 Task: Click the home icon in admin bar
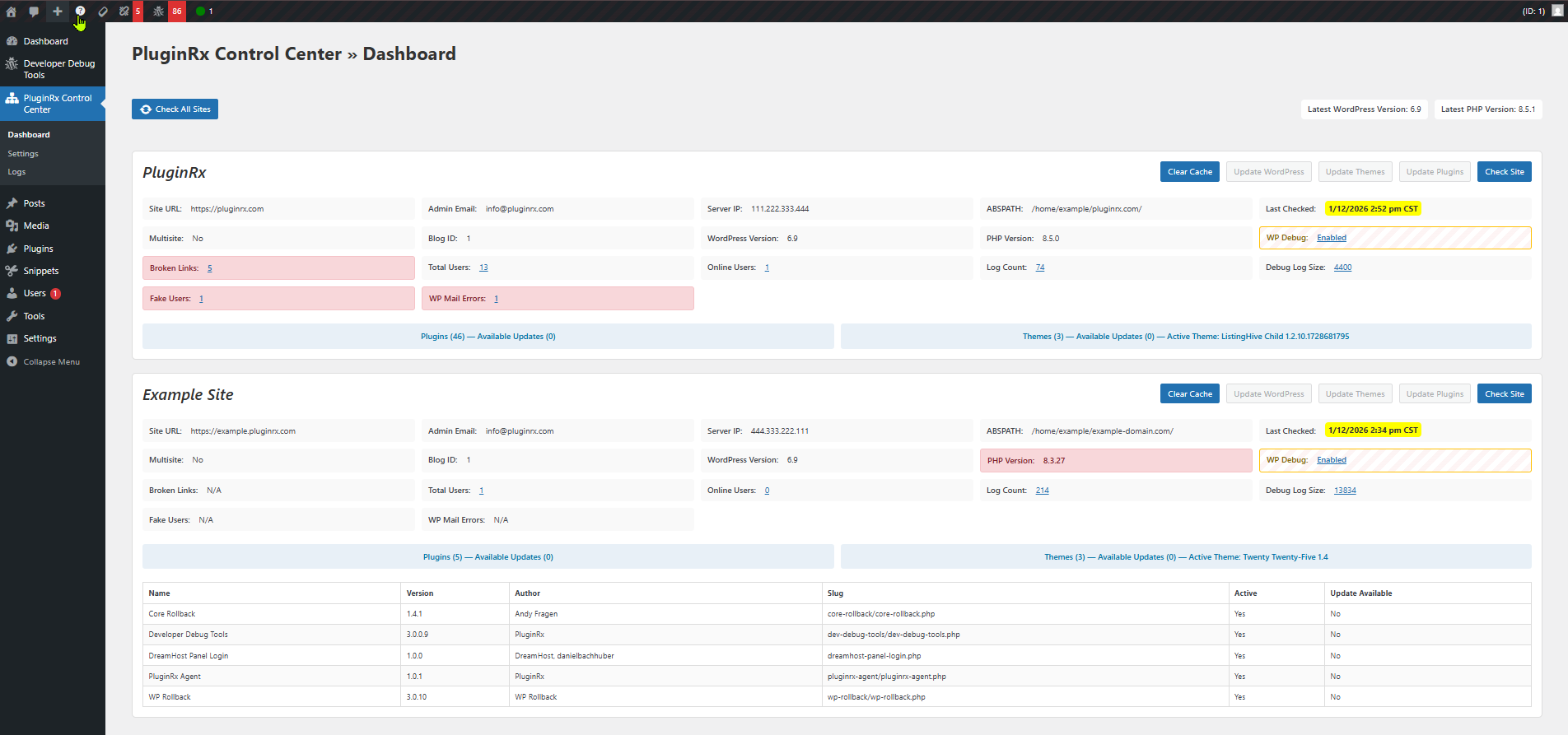[x=12, y=12]
